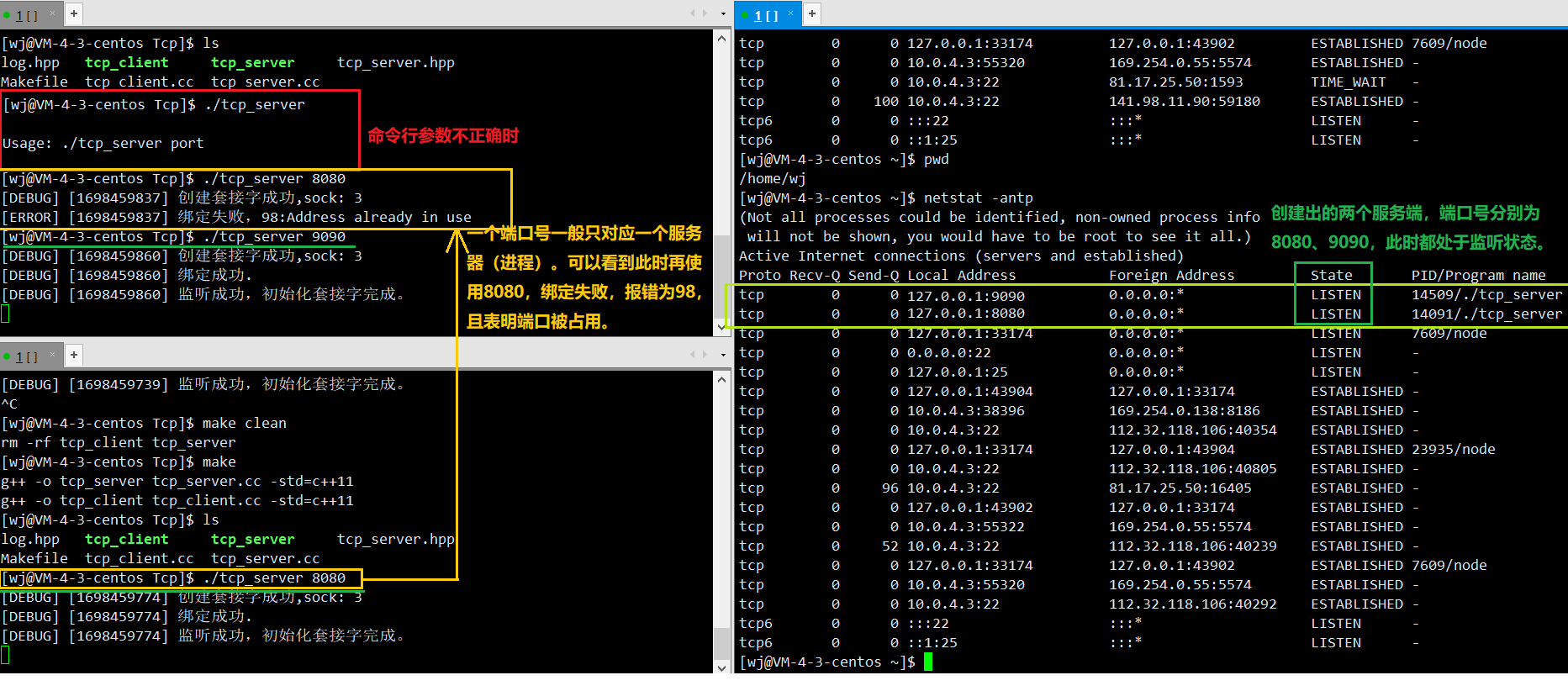Image resolution: width=1568 pixels, height=691 pixels.
Task: Click bottom-left pane scrollbar up arrow
Action: [x=721, y=379]
